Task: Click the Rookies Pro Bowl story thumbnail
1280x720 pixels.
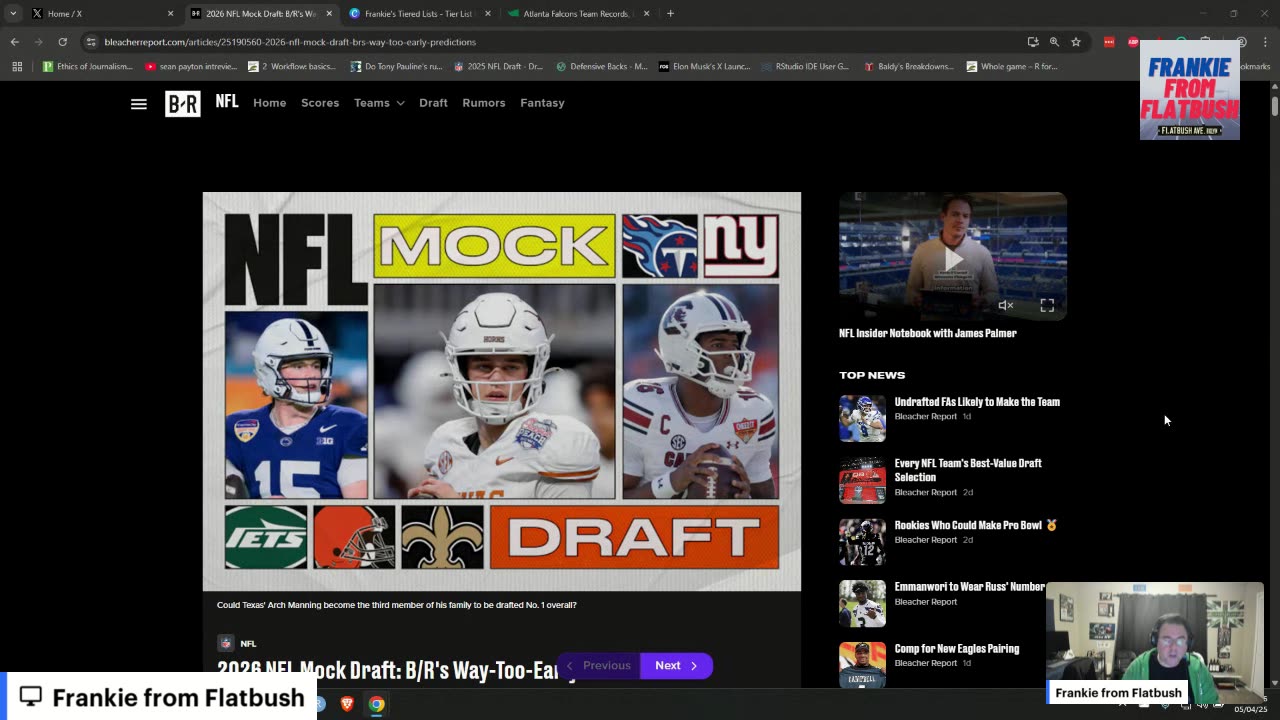Action: 862,542
